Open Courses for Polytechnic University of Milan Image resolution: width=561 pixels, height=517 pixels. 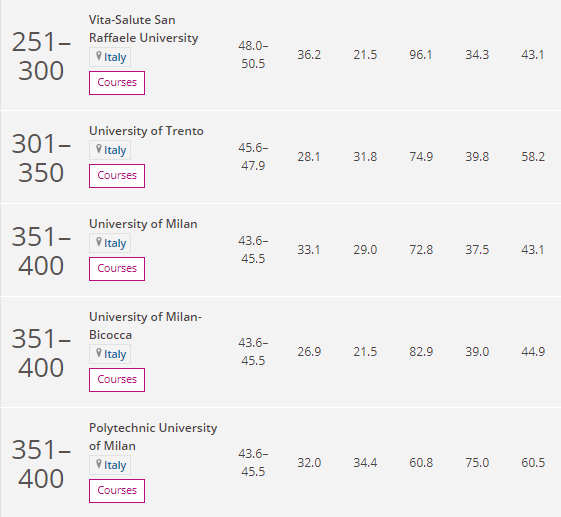tap(117, 491)
